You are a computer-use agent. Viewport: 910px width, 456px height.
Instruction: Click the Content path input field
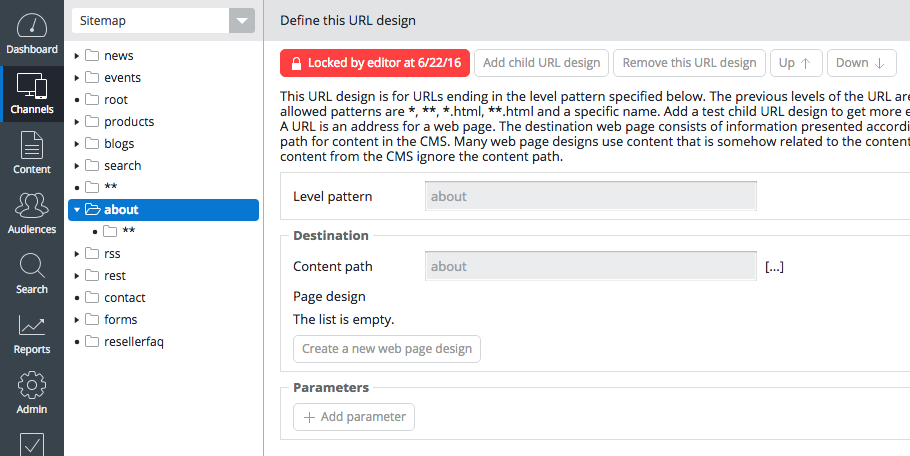591,266
